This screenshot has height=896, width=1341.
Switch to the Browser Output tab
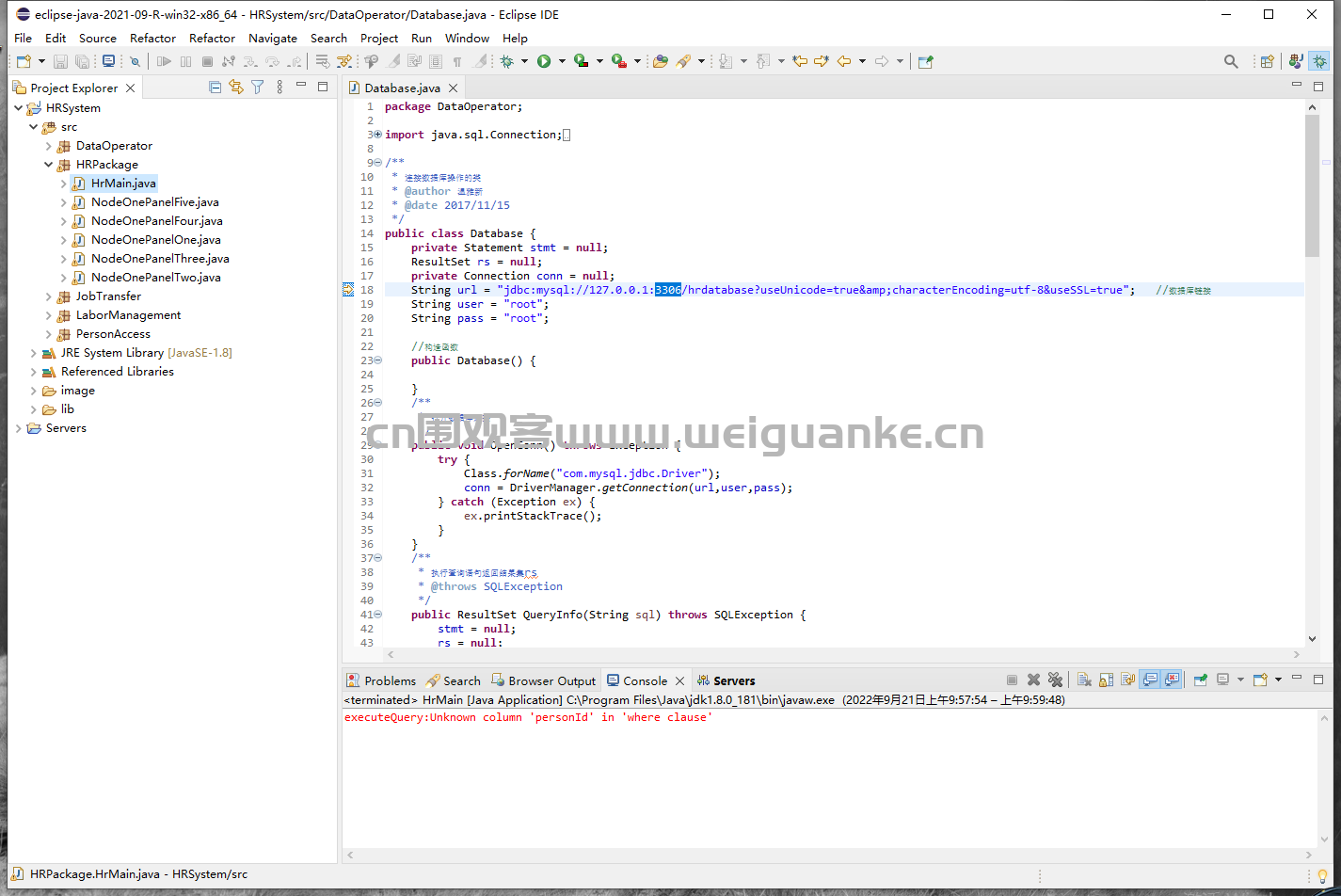pos(543,680)
